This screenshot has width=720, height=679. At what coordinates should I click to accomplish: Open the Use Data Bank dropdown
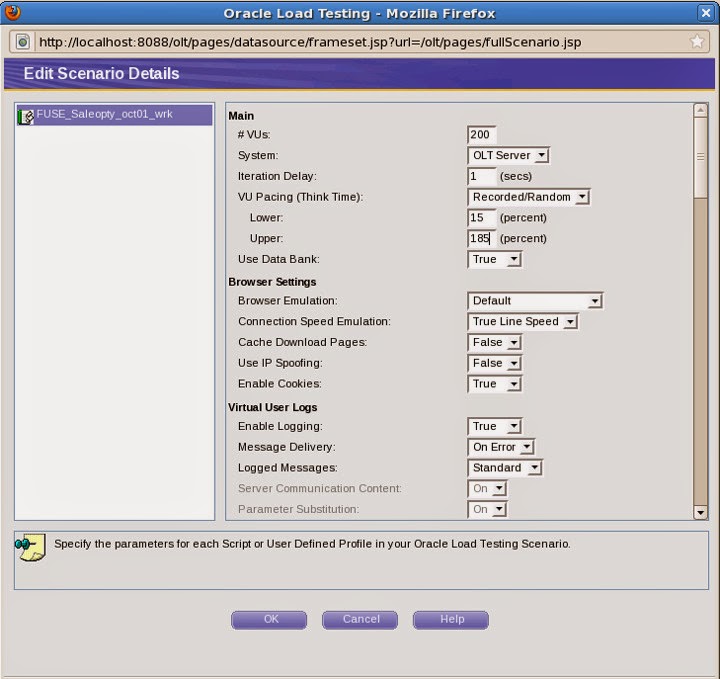pos(495,259)
